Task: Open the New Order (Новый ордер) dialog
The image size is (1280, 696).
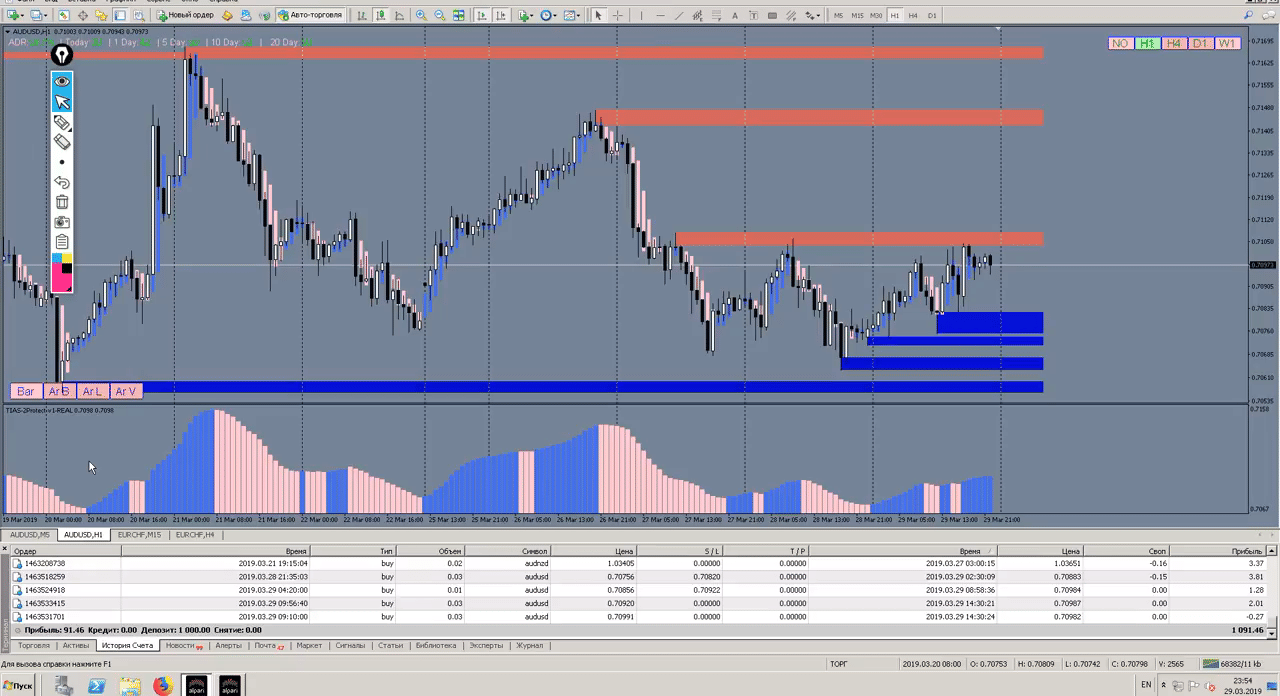Action: pos(186,15)
